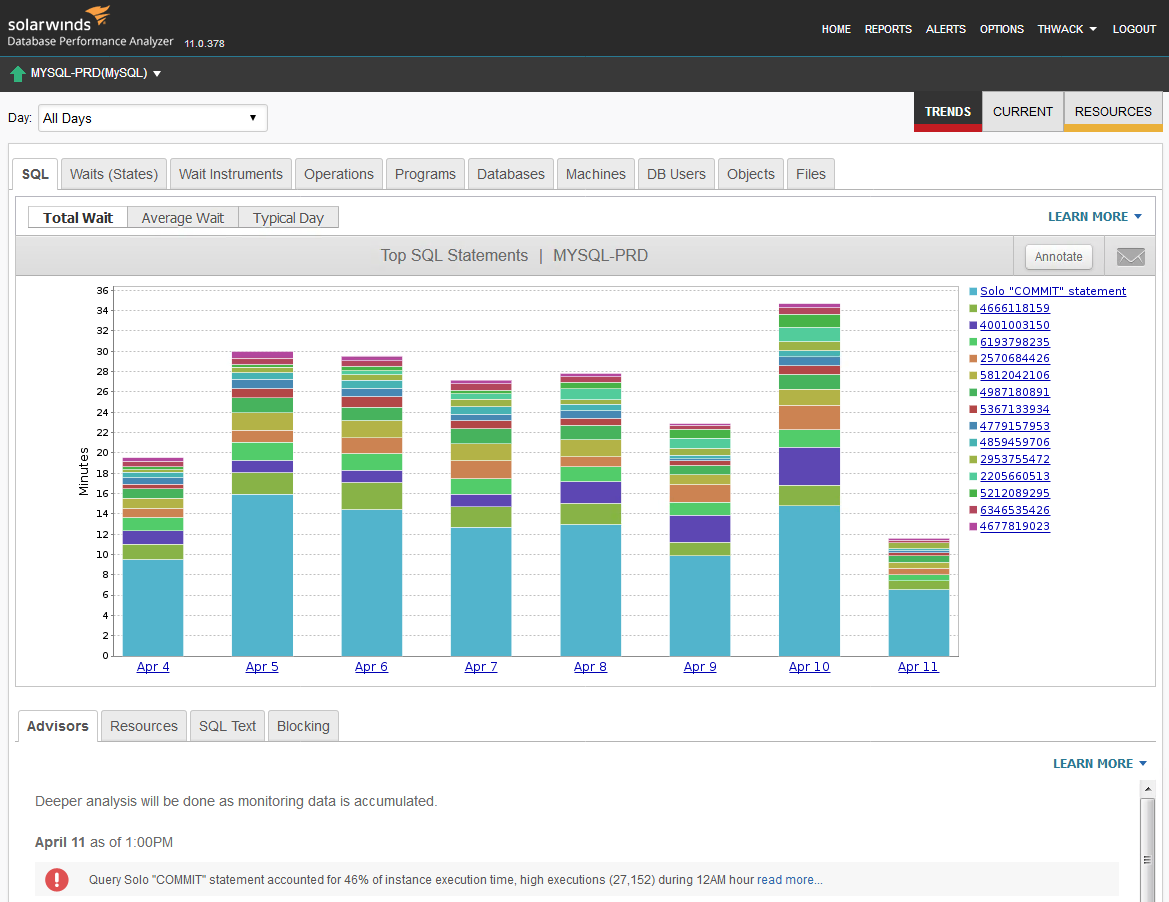Open the Machines tab
This screenshot has width=1169, height=902.
596,174
